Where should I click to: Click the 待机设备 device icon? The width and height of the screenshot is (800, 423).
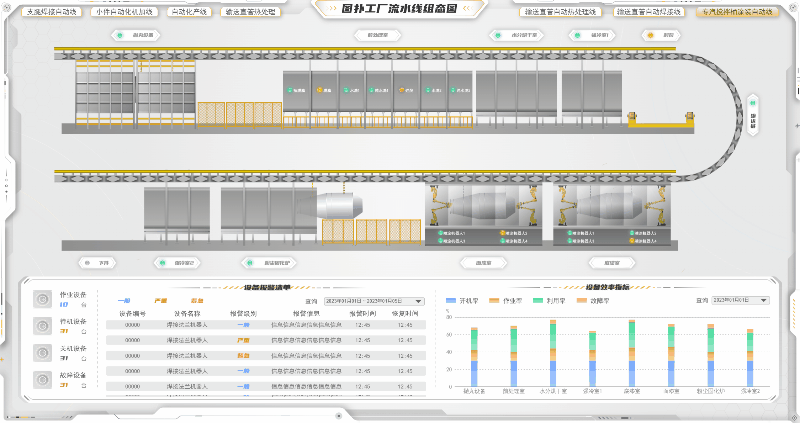point(42,326)
